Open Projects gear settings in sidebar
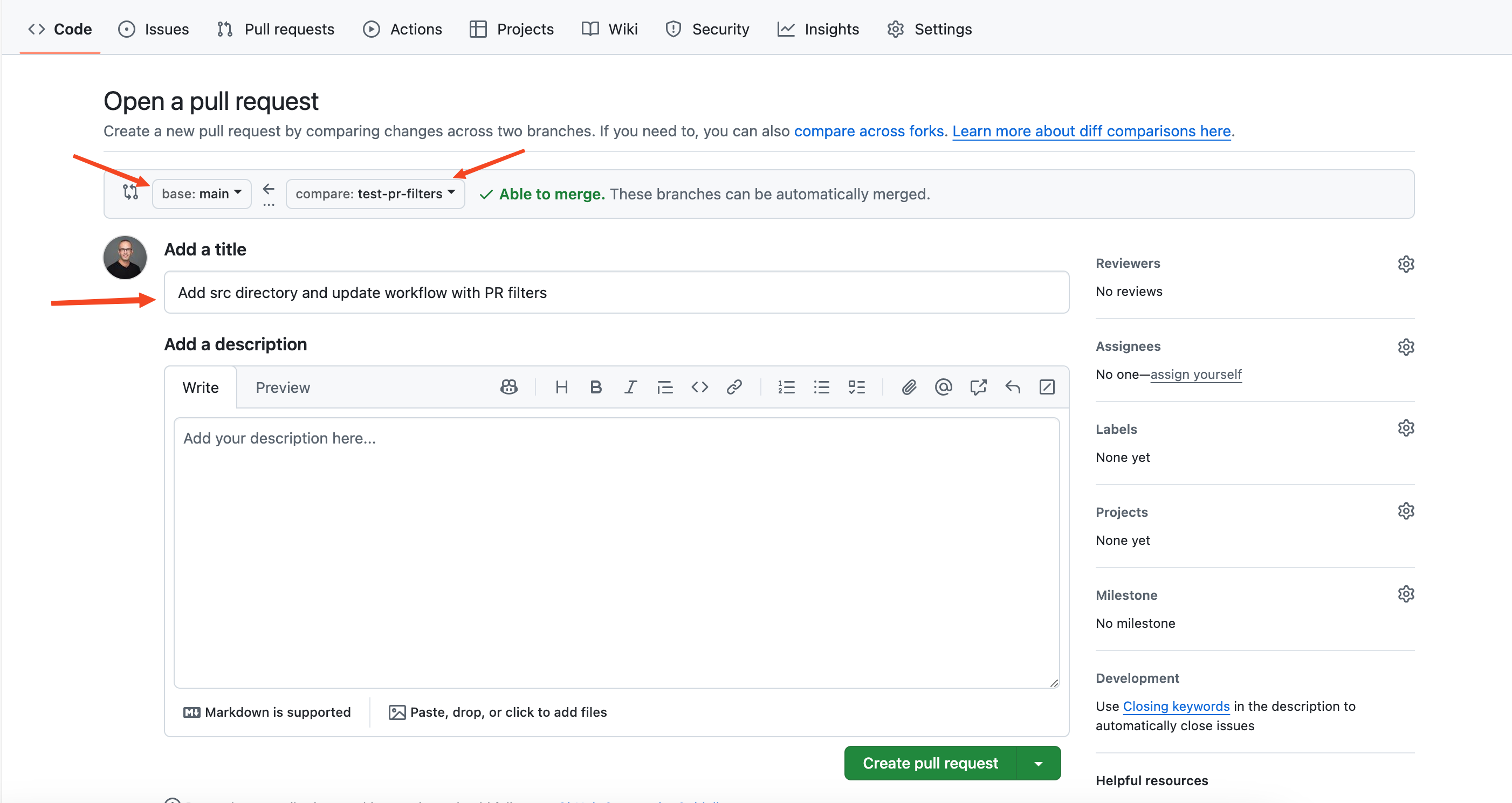Screen dimensions: 1512x803 click(1406, 511)
